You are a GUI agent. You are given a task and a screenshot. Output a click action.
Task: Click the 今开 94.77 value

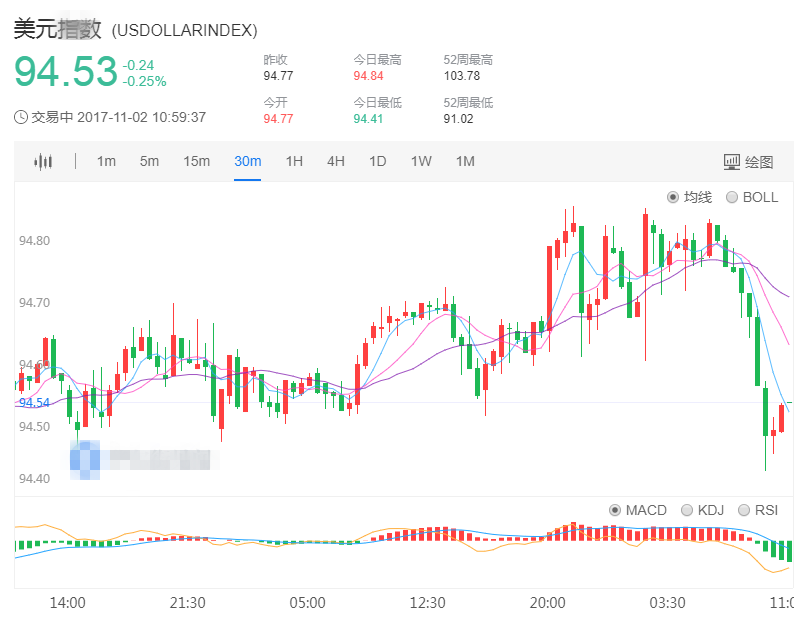pyautogui.click(x=278, y=119)
